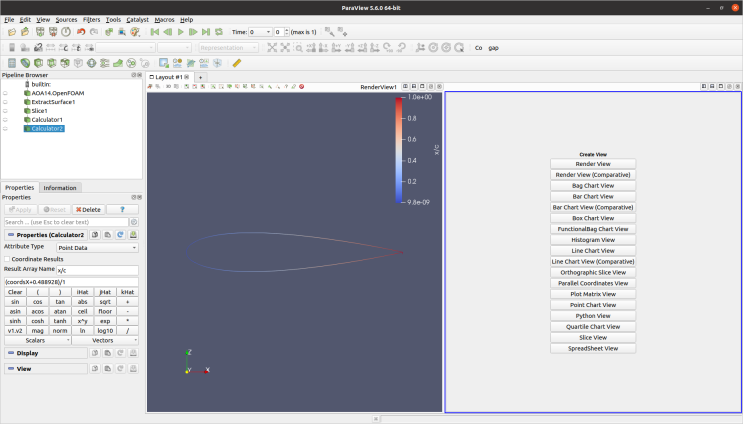
Task: Toggle the animation loop icon
Action: click(x=219, y=32)
